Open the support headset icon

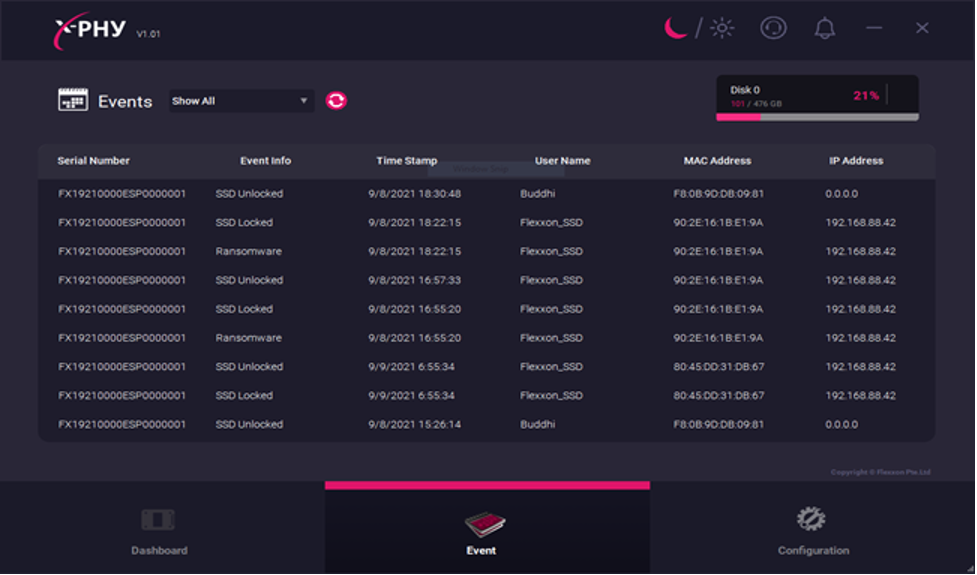click(x=773, y=28)
